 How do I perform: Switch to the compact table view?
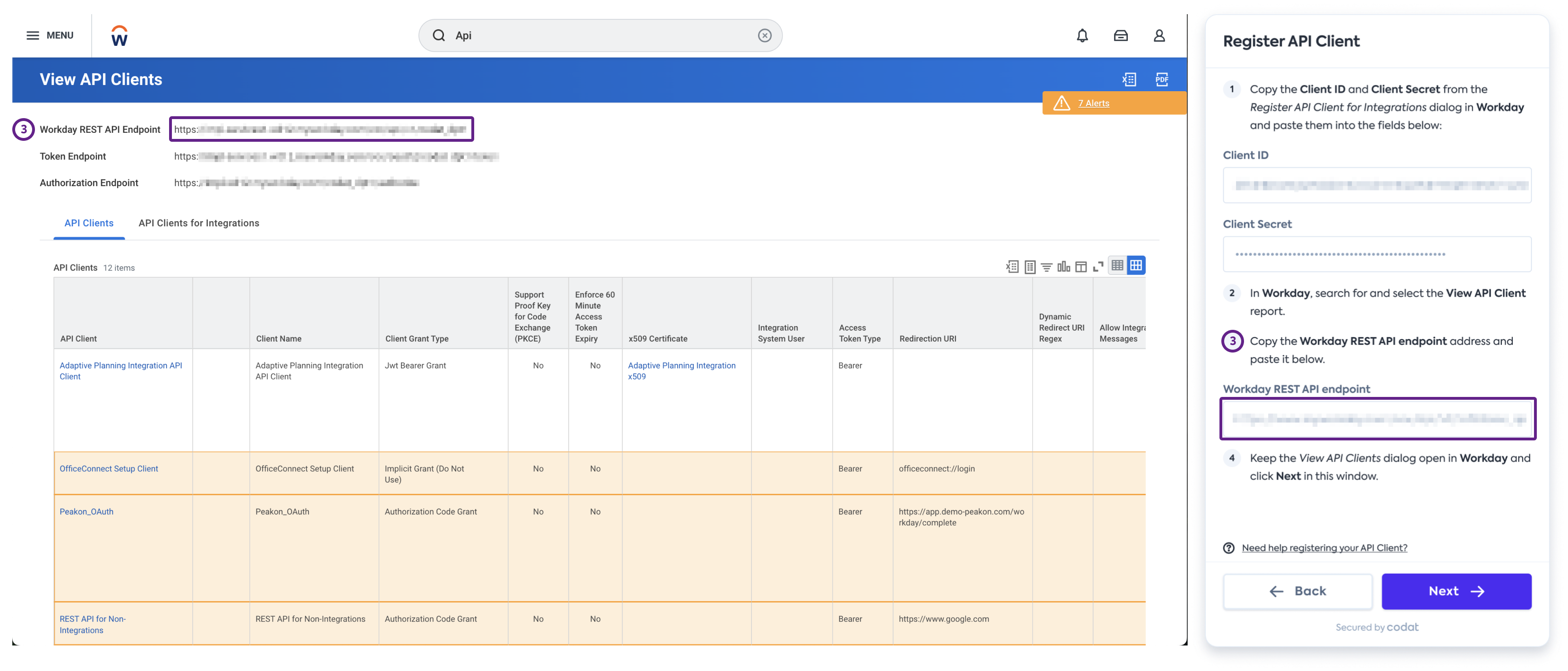1117,266
